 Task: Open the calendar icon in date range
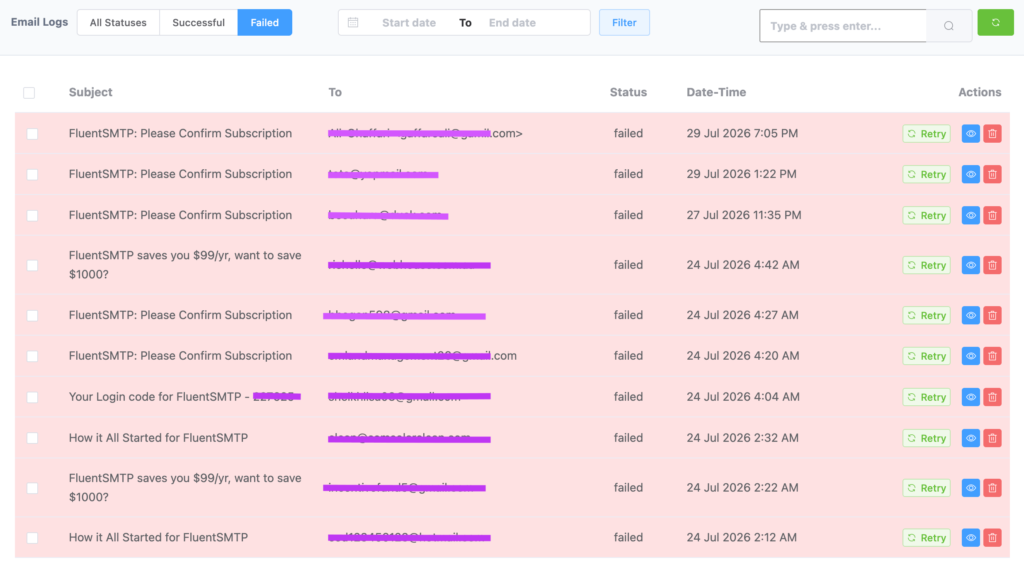pyautogui.click(x=353, y=22)
